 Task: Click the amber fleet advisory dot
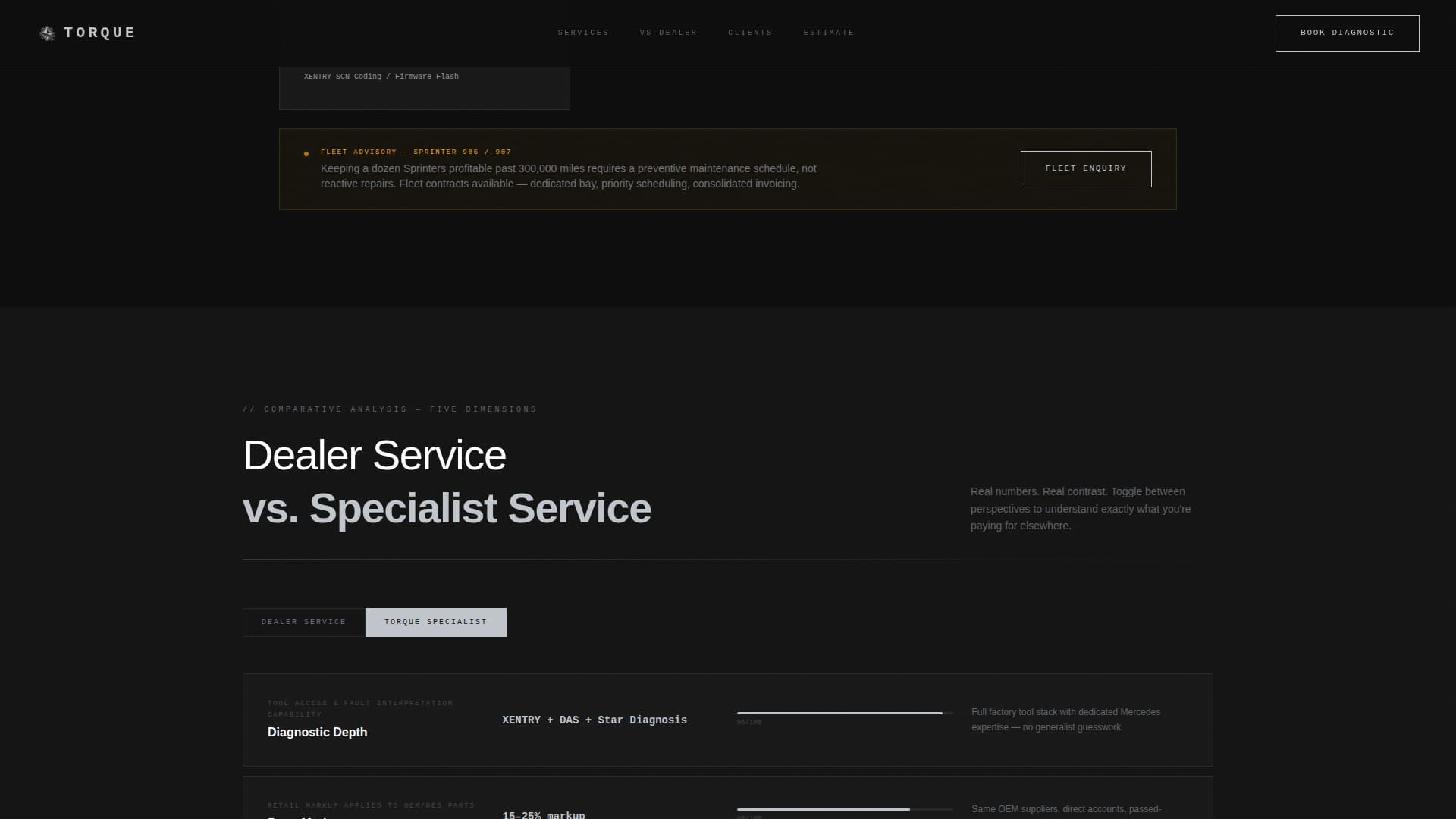[306, 154]
